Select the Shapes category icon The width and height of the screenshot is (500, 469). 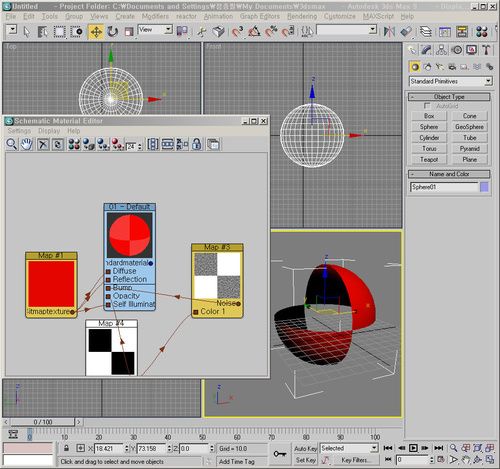427,67
